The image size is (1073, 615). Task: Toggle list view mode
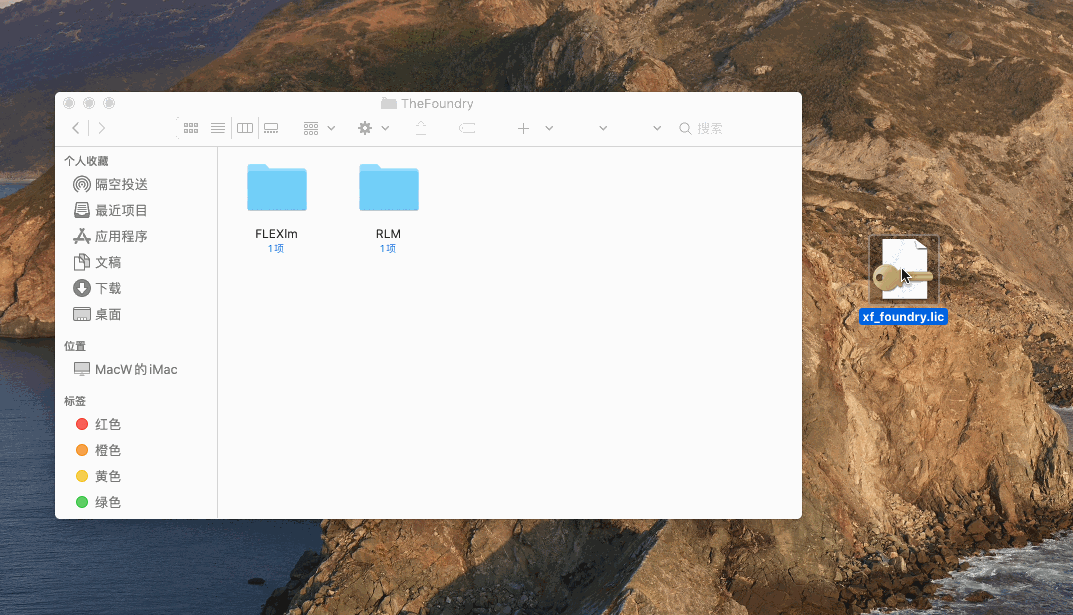click(x=217, y=128)
